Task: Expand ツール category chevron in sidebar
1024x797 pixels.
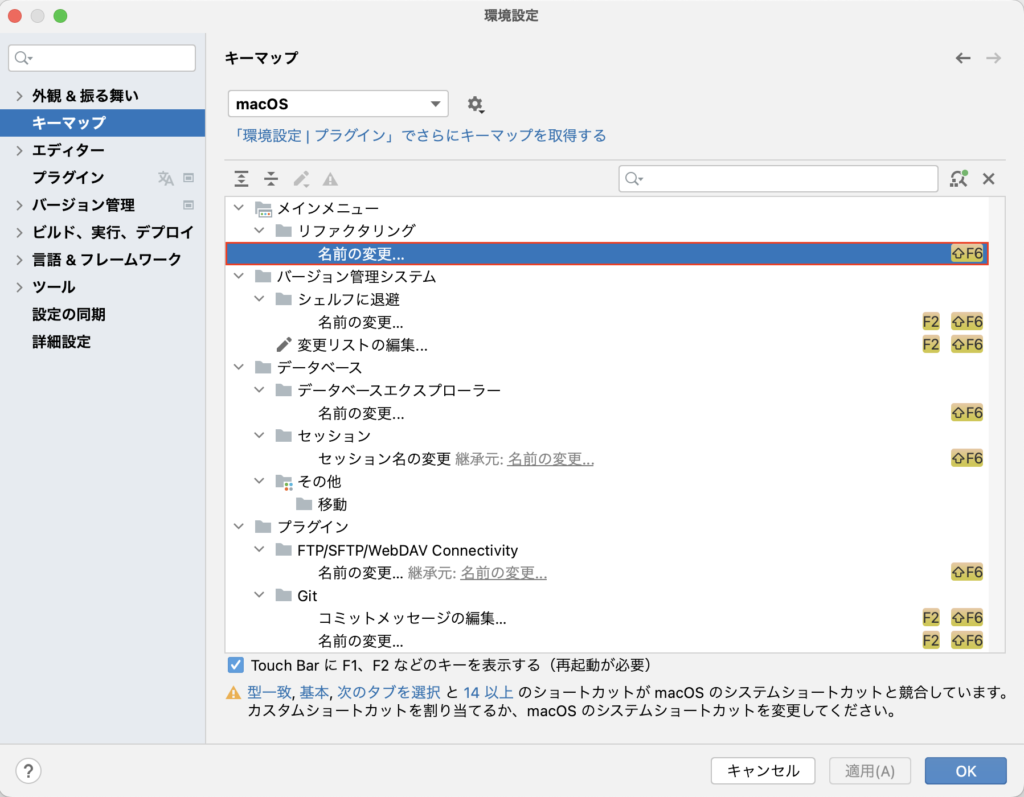Action: pyautogui.click(x=19, y=287)
